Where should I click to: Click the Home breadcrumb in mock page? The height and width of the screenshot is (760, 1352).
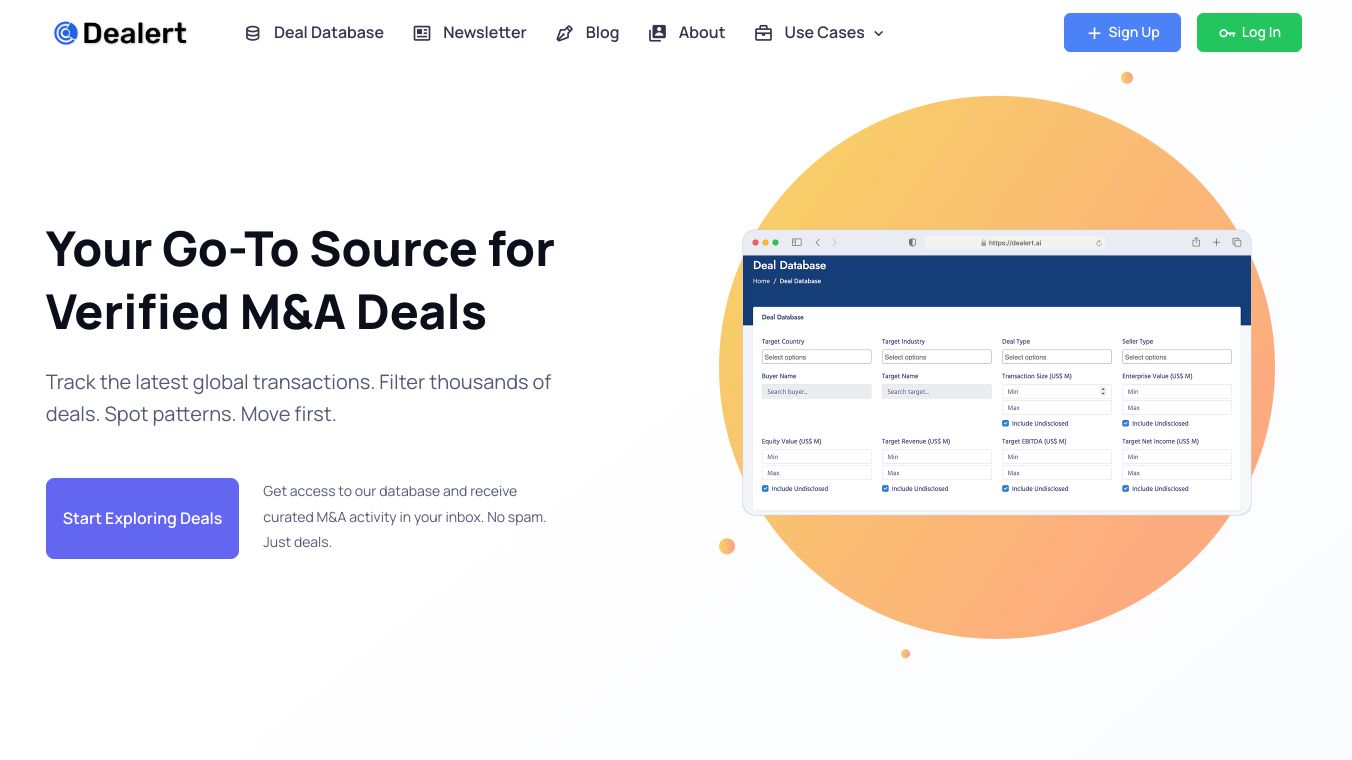point(762,281)
